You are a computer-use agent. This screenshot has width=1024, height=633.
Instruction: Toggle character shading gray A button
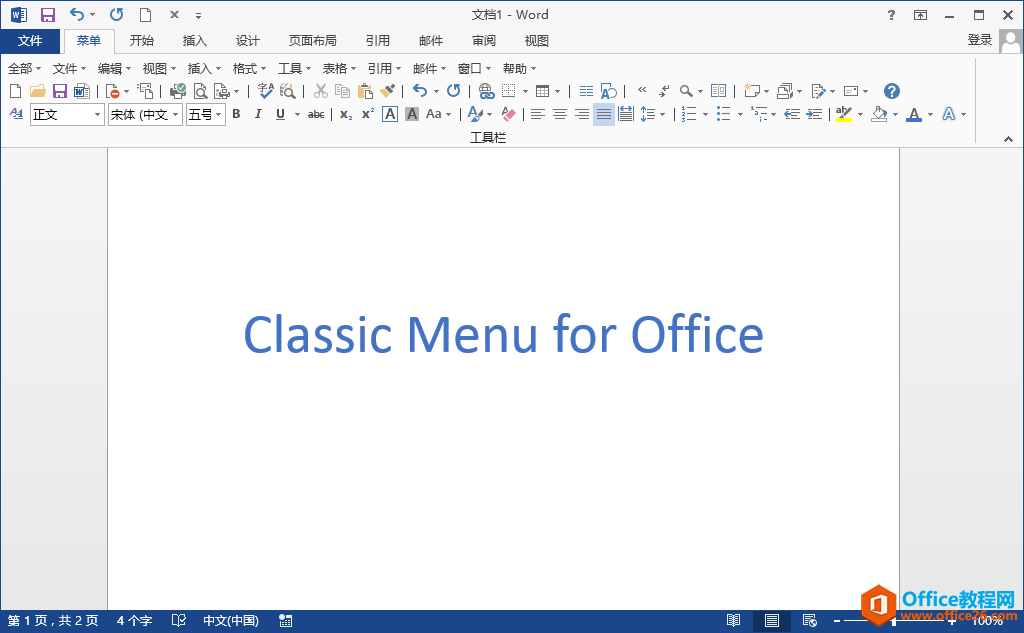click(412, 114)
